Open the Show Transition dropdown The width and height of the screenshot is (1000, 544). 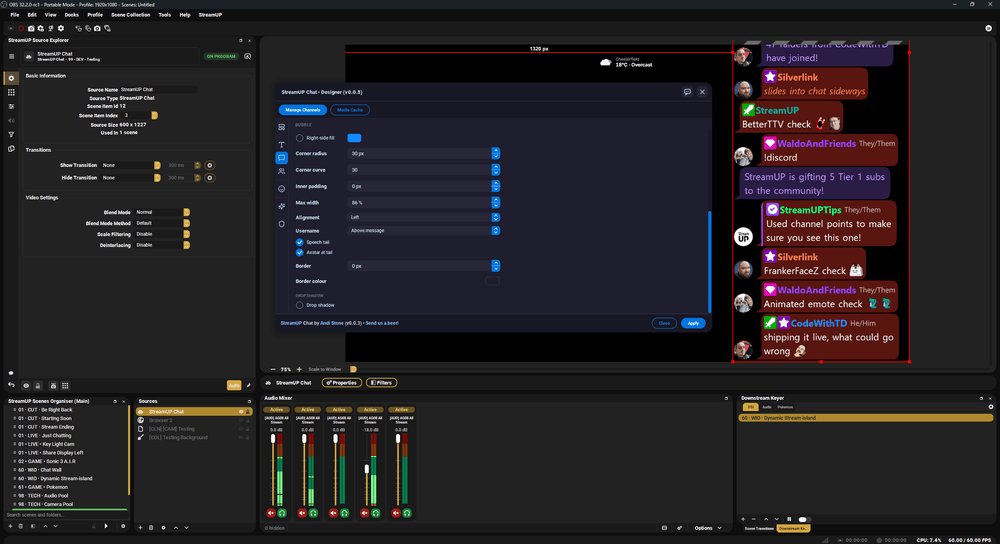coord(131,165)
